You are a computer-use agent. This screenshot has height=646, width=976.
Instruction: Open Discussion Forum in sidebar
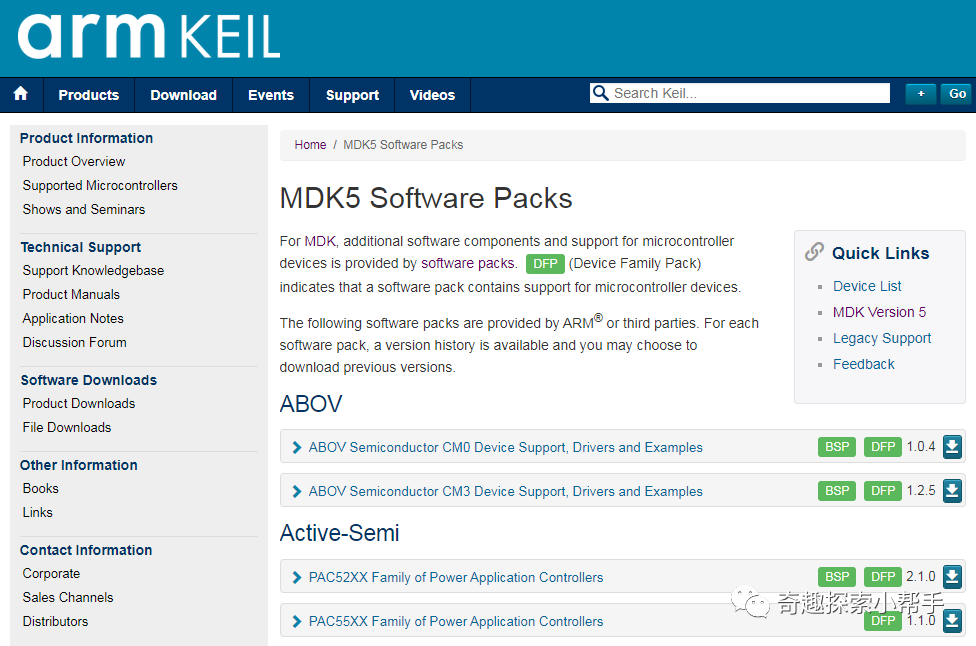[x=74, y=342]
